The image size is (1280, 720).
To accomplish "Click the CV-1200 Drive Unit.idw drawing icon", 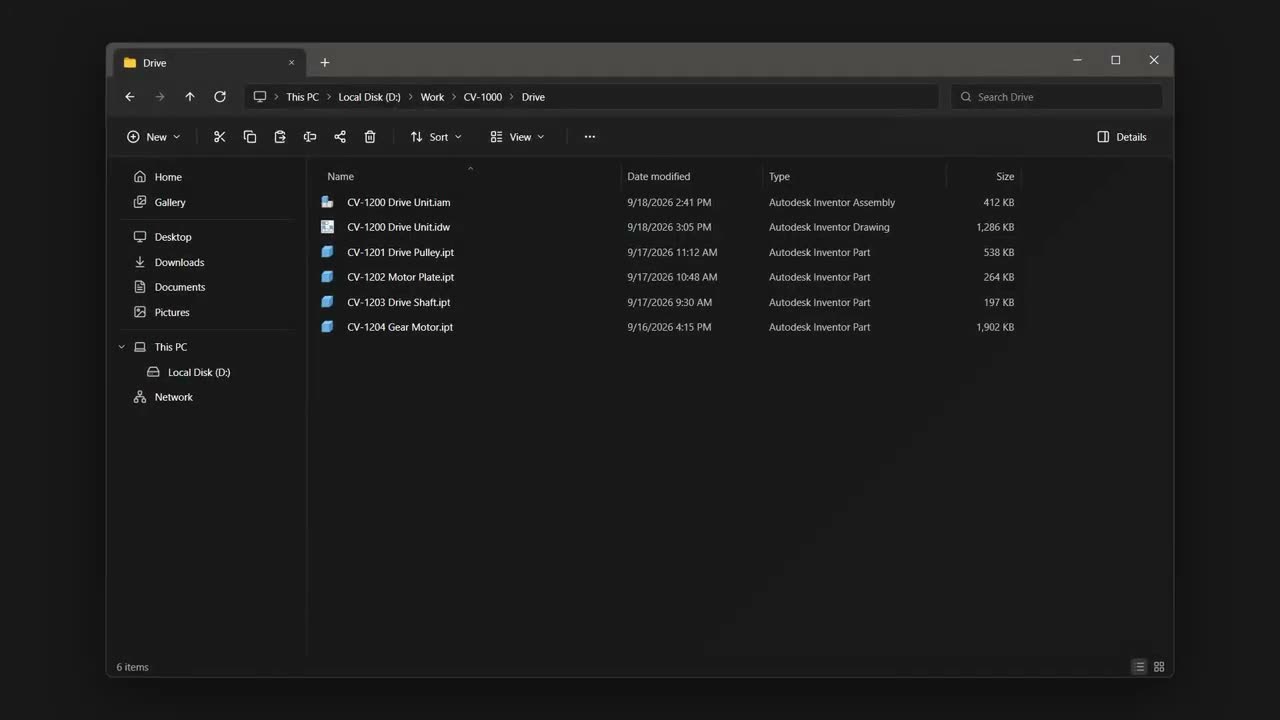I will point(327,227).
